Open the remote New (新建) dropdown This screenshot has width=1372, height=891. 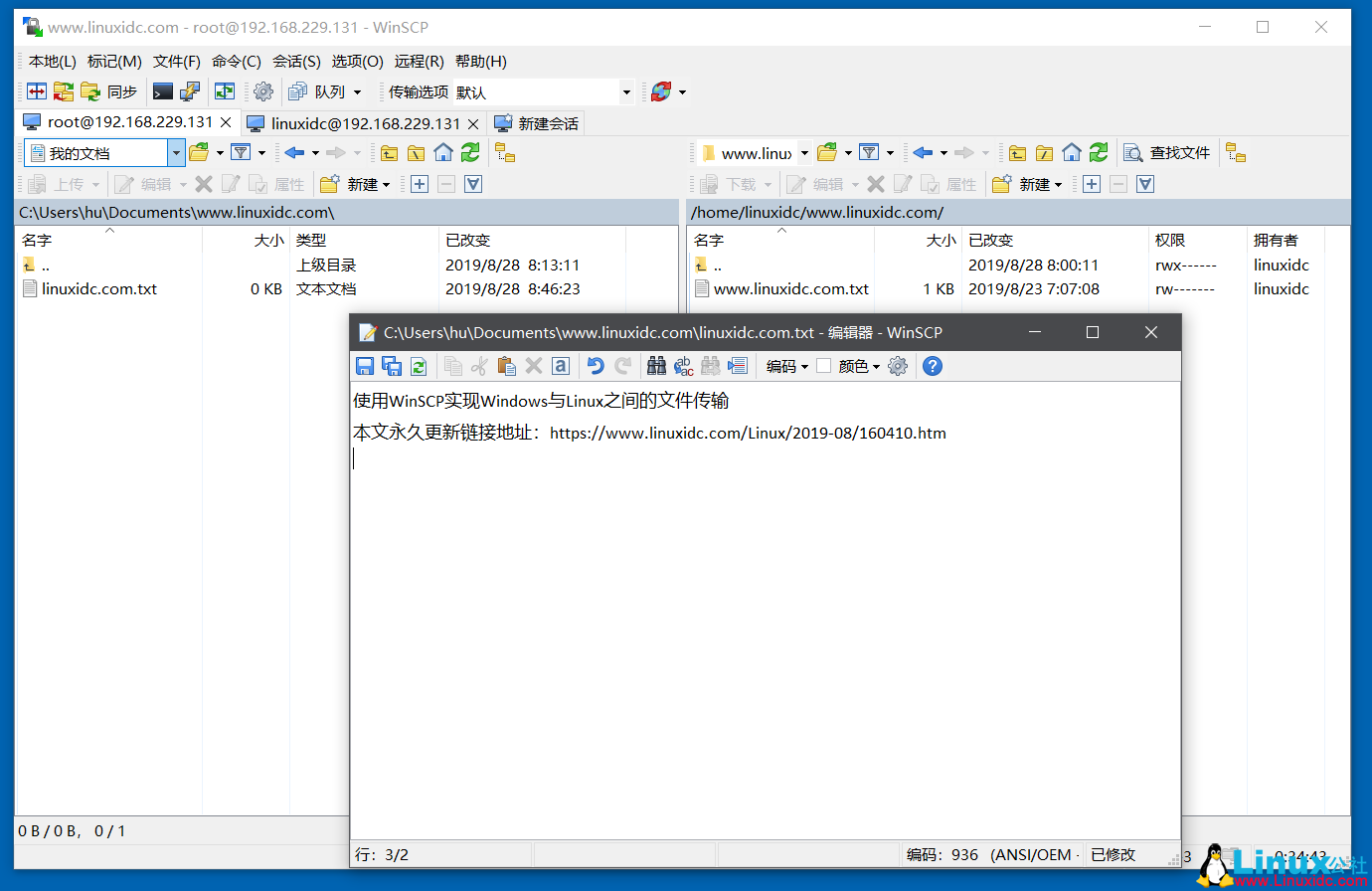click(1028, 184)
